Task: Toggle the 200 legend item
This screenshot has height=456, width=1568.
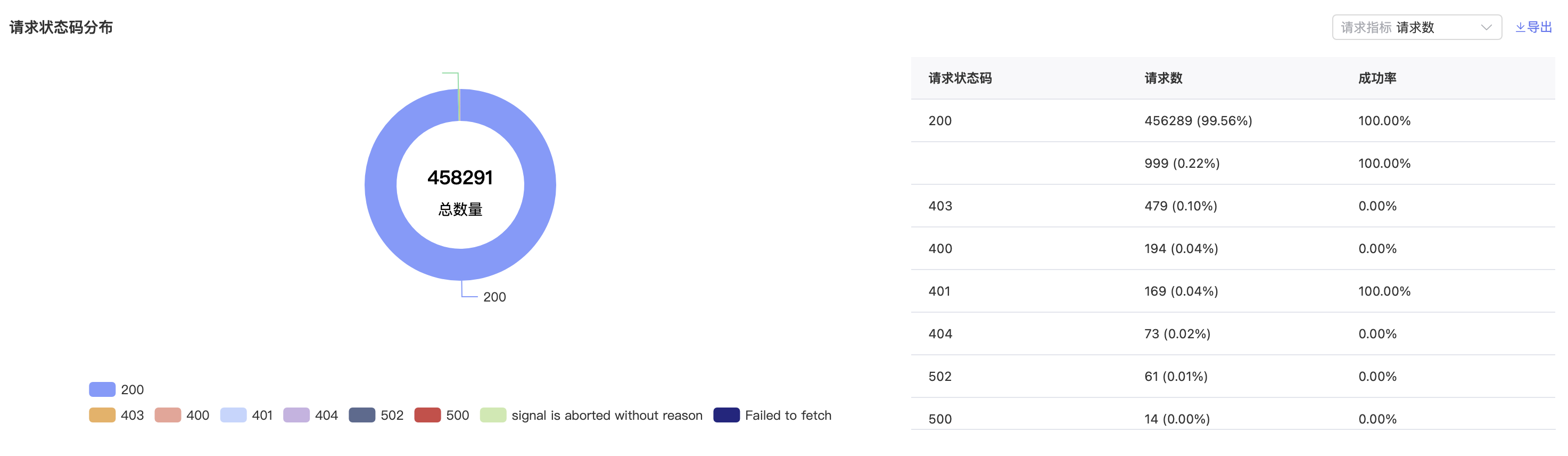Action: point(116,389)
